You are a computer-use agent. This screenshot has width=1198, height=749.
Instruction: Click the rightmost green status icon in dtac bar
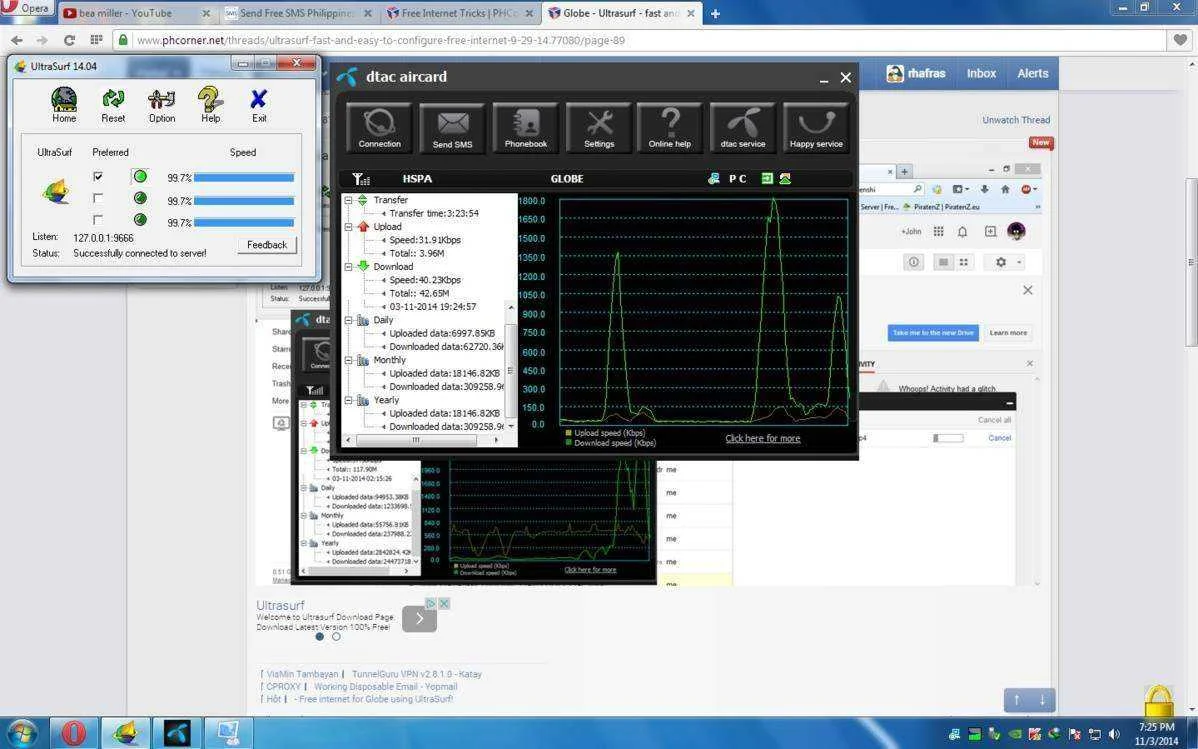tap(785, 179)
